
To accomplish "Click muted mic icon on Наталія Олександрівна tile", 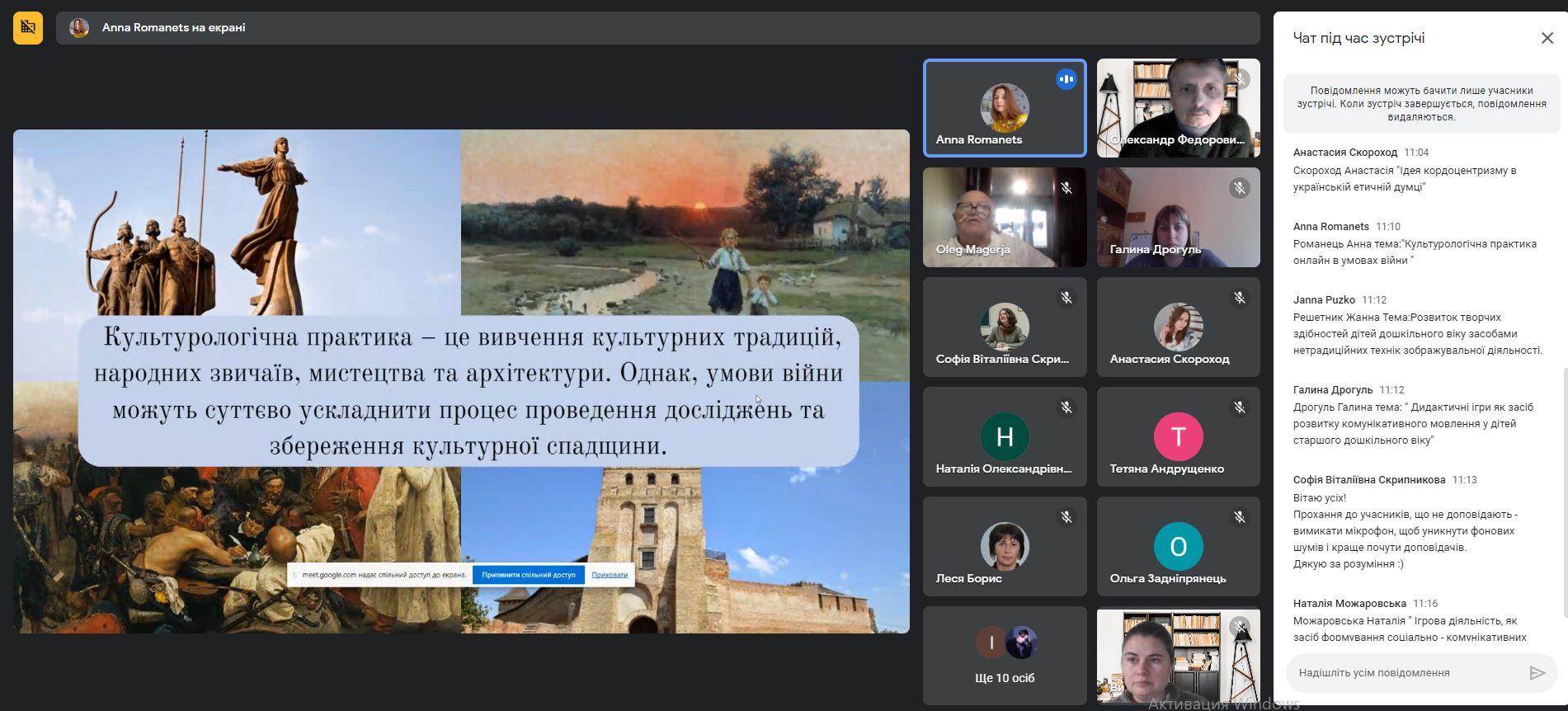I will 1066,407.
